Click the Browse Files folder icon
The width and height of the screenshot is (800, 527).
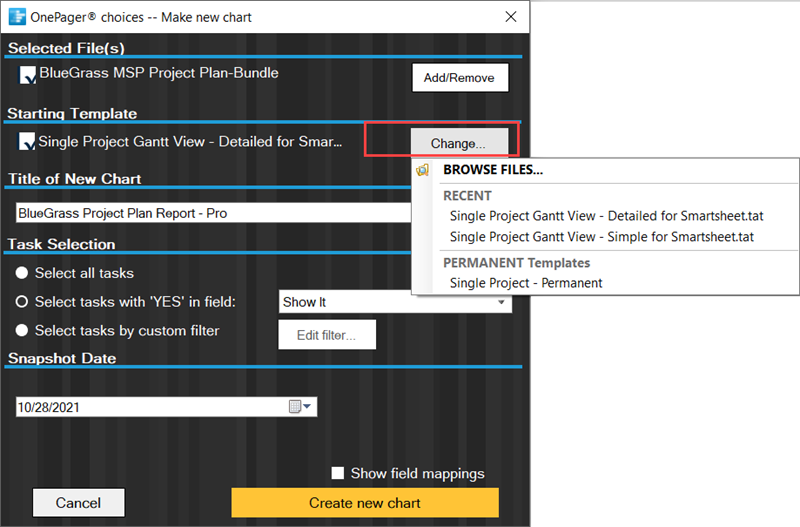point(422,170)
